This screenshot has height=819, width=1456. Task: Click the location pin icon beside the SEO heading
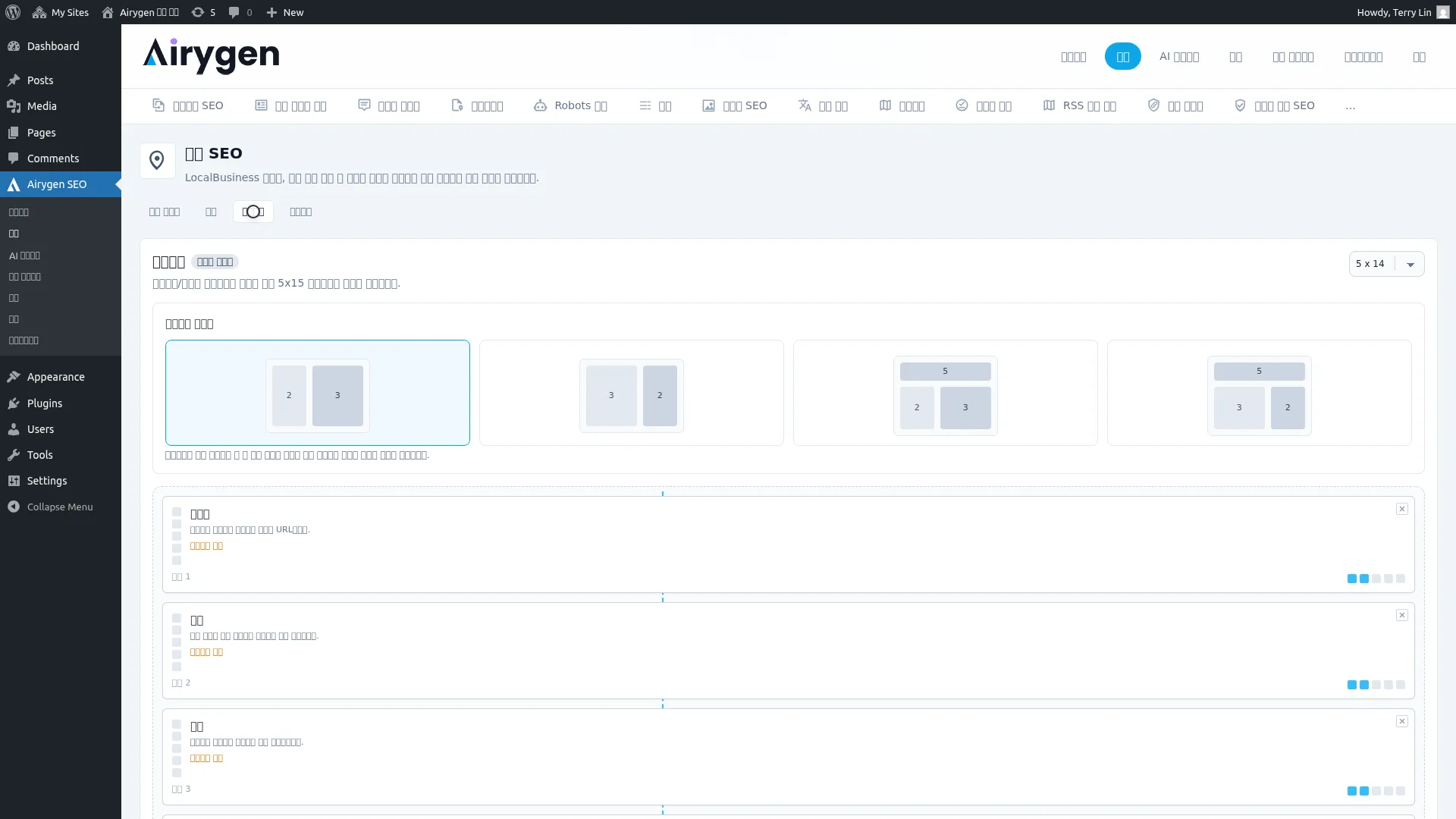[x=157, y=161]
